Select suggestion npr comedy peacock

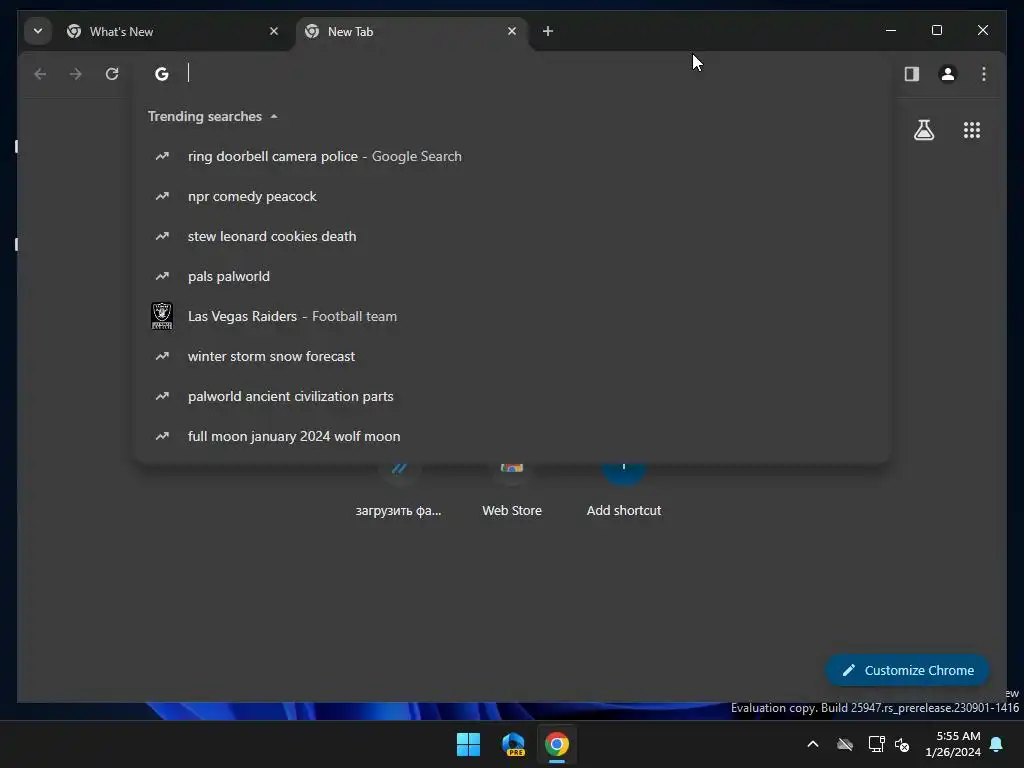pyautogui.click(x=512, y=196)
